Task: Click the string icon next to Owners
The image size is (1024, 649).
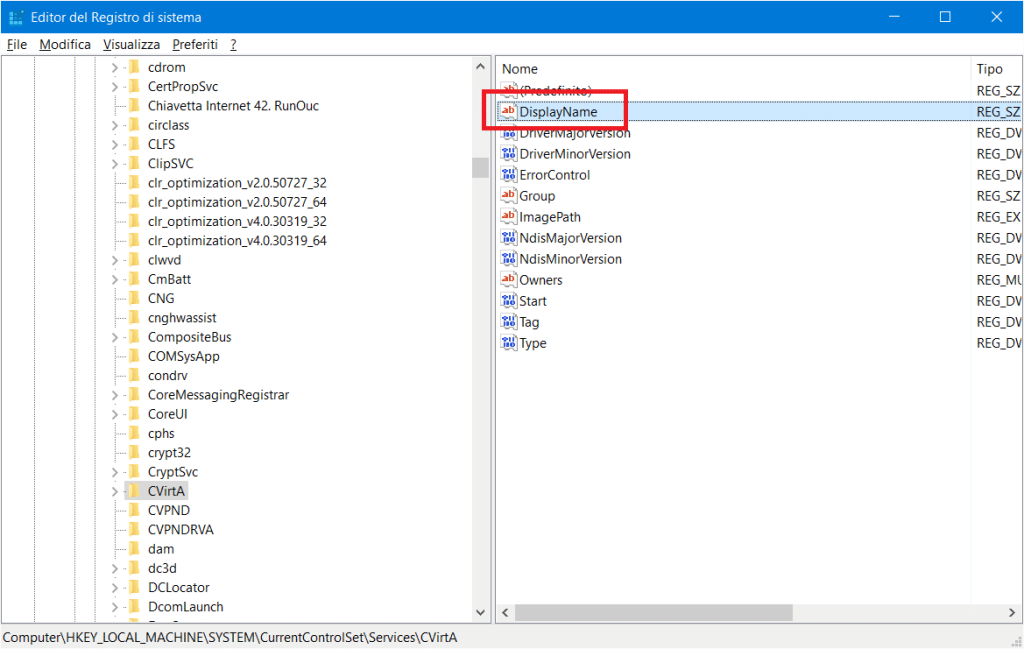Action: (509, 279)
